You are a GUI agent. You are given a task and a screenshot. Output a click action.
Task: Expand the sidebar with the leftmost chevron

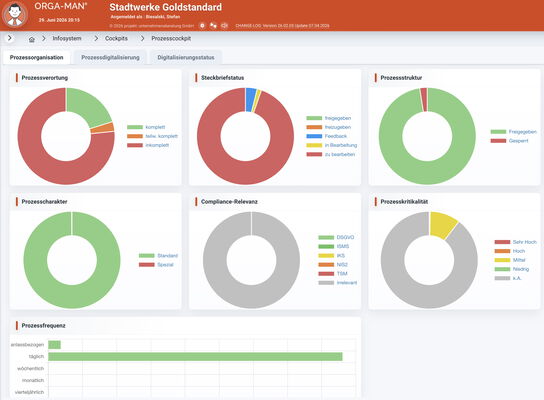point(10,38)
